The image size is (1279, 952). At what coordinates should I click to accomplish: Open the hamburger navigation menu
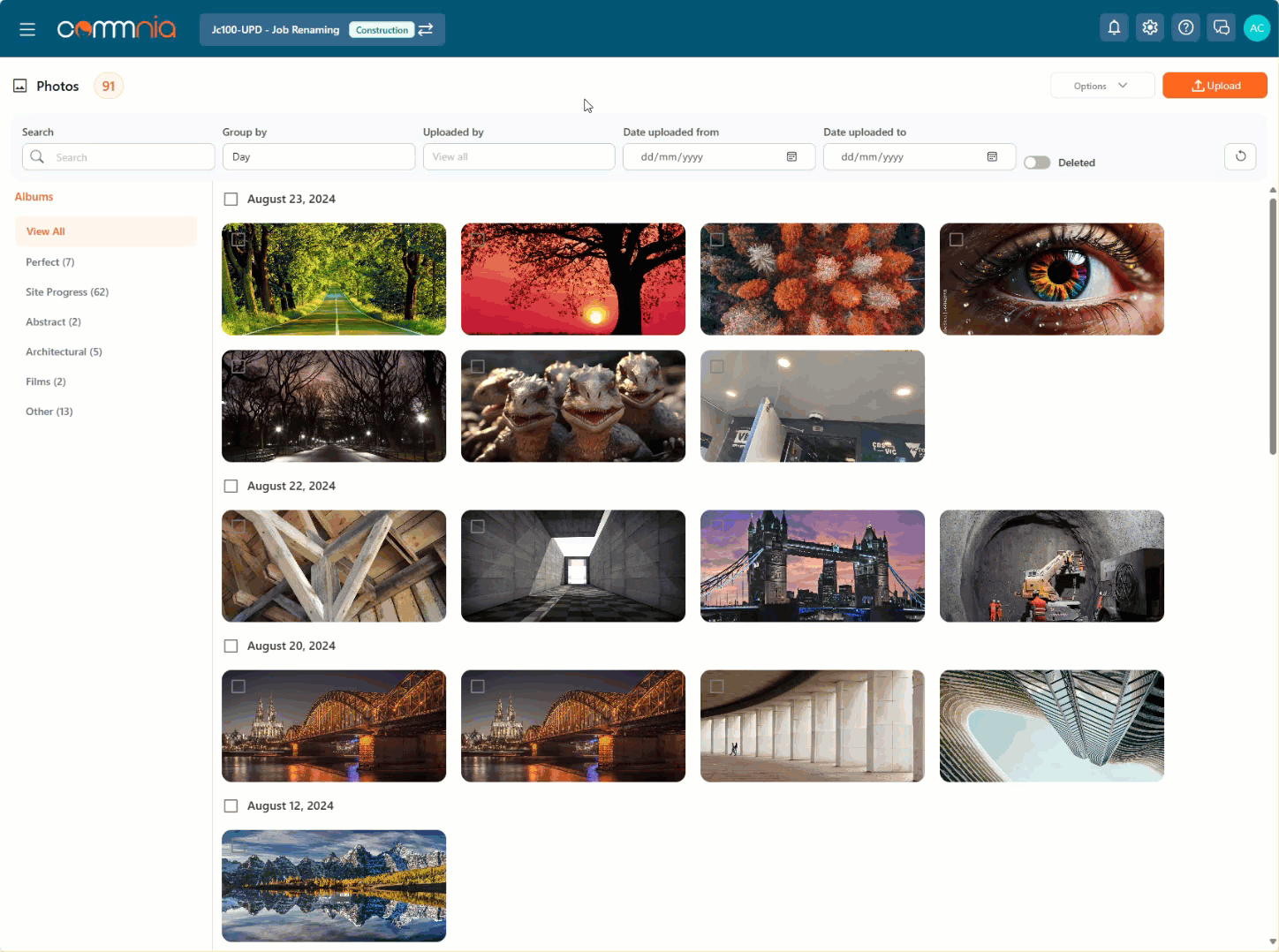click(x=27, y=29)
